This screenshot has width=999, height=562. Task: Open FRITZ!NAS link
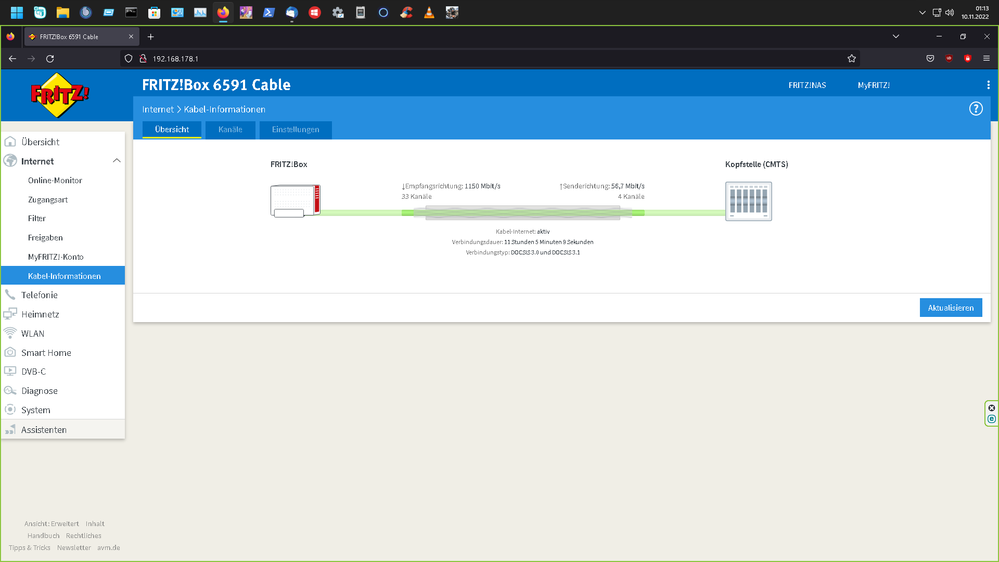[x=807, y=85]
